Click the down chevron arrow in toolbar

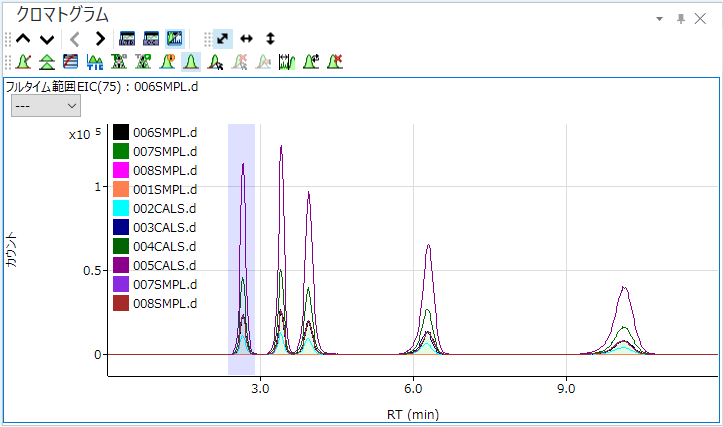pos(47,39)
